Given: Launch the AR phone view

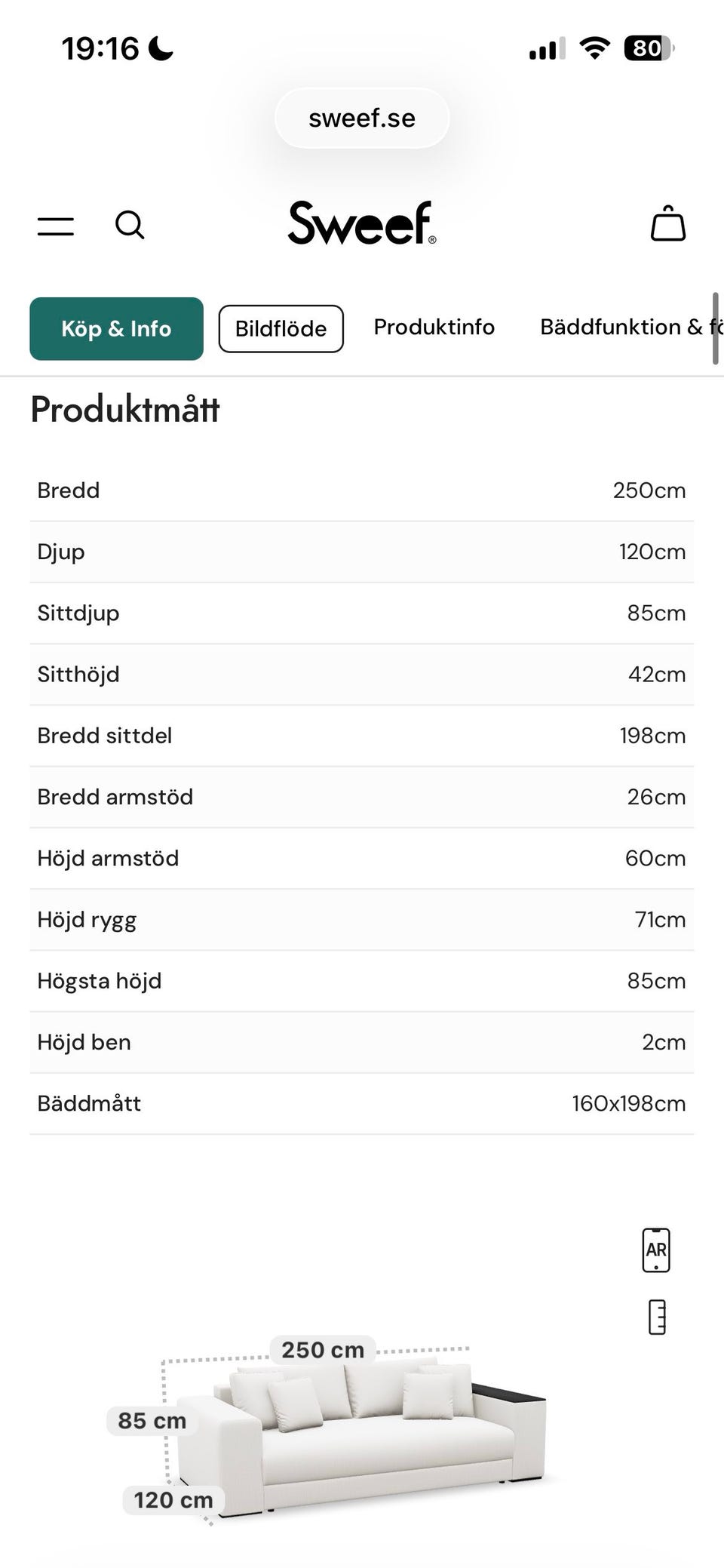Looking at the screenshot, I should (x=655, y=1250).
